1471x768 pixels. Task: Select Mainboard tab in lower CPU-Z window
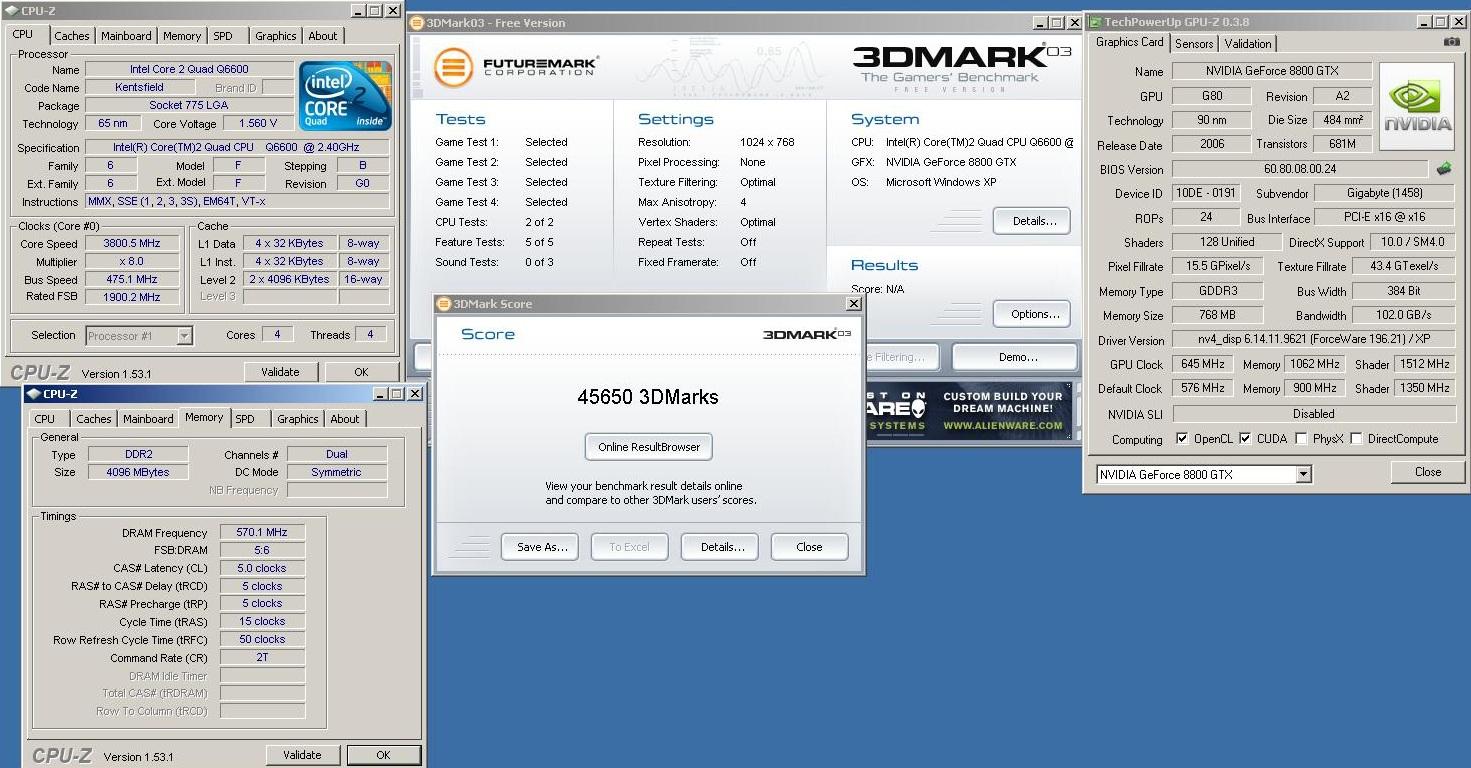(x=148, y=419)
